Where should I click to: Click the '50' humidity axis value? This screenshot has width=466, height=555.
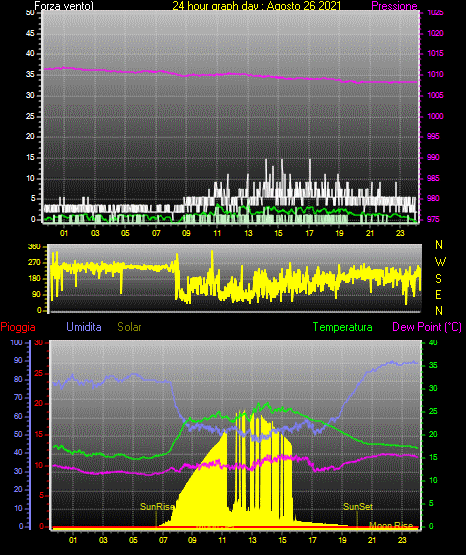[x=18, y=434]
